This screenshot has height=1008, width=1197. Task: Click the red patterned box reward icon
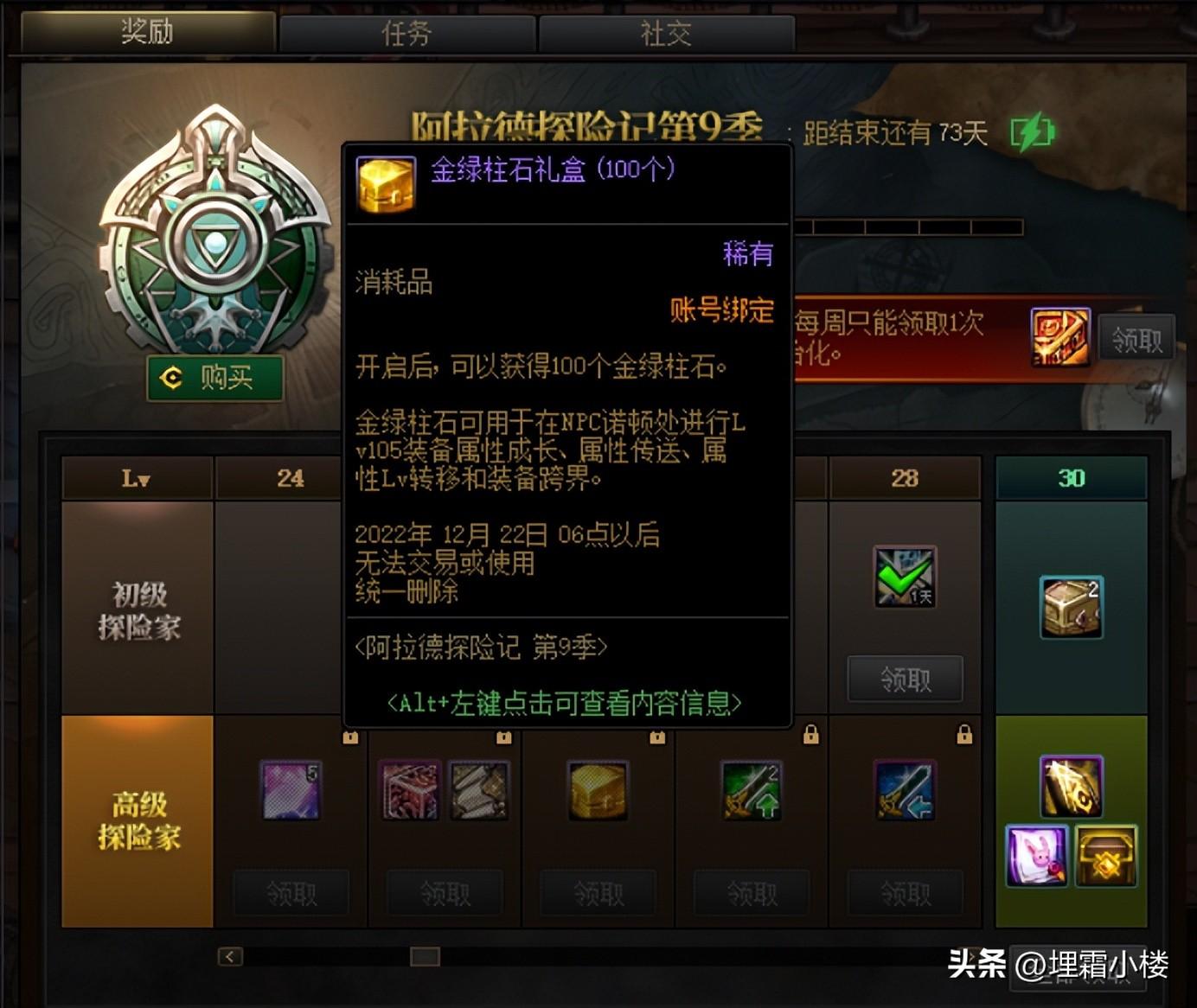click(x=411, y=790)
